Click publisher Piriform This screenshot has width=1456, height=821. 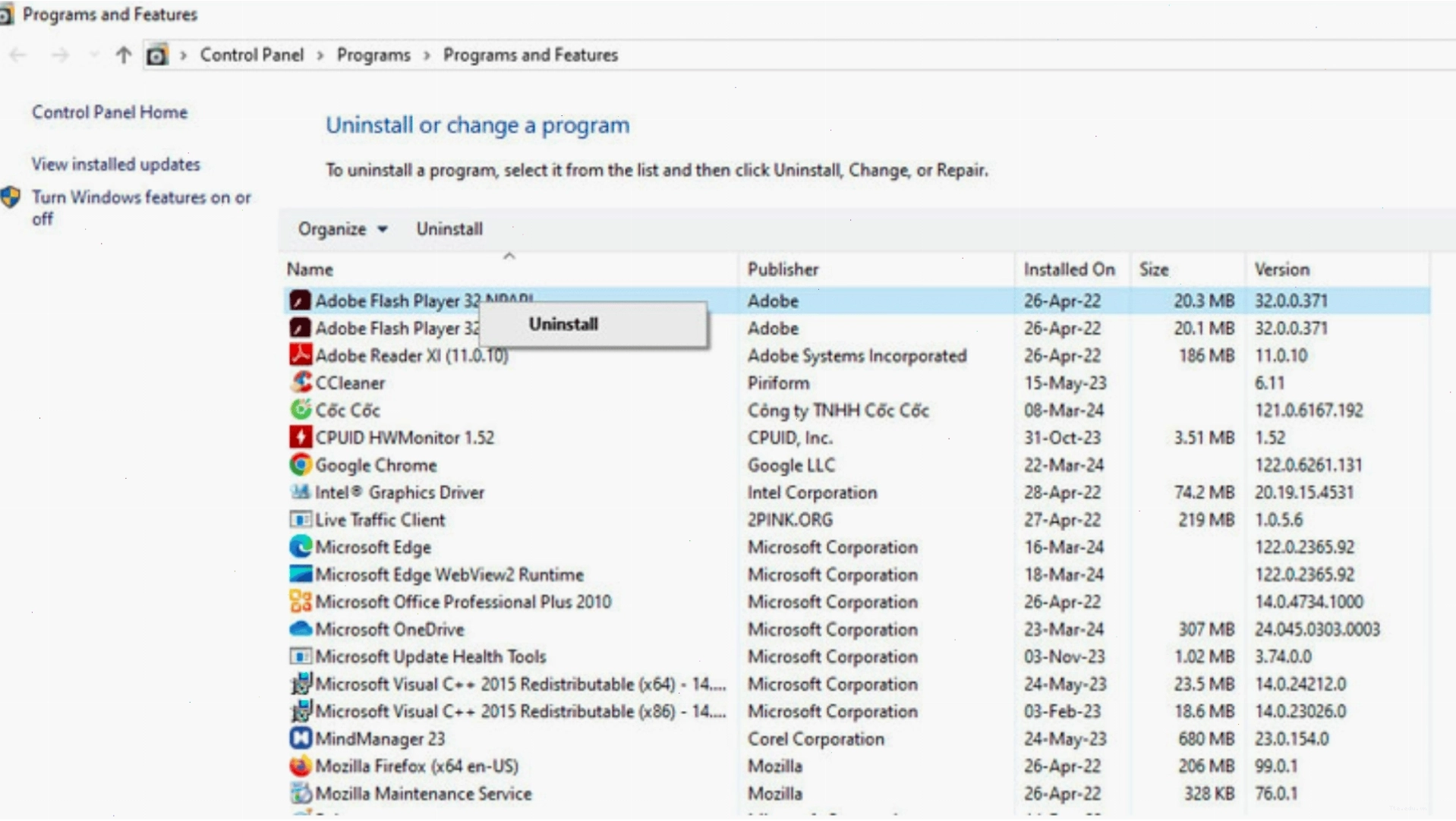[778, 383]
